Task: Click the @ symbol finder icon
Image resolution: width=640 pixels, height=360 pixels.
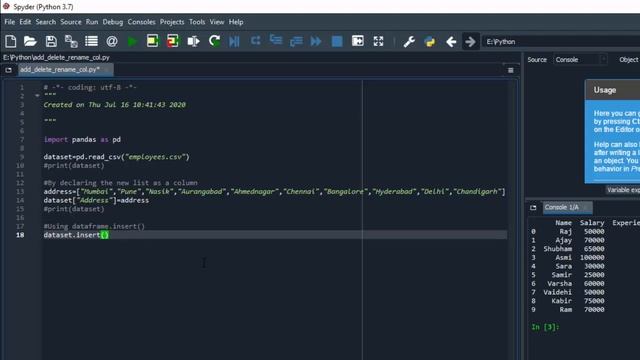Action: (112, 41)
